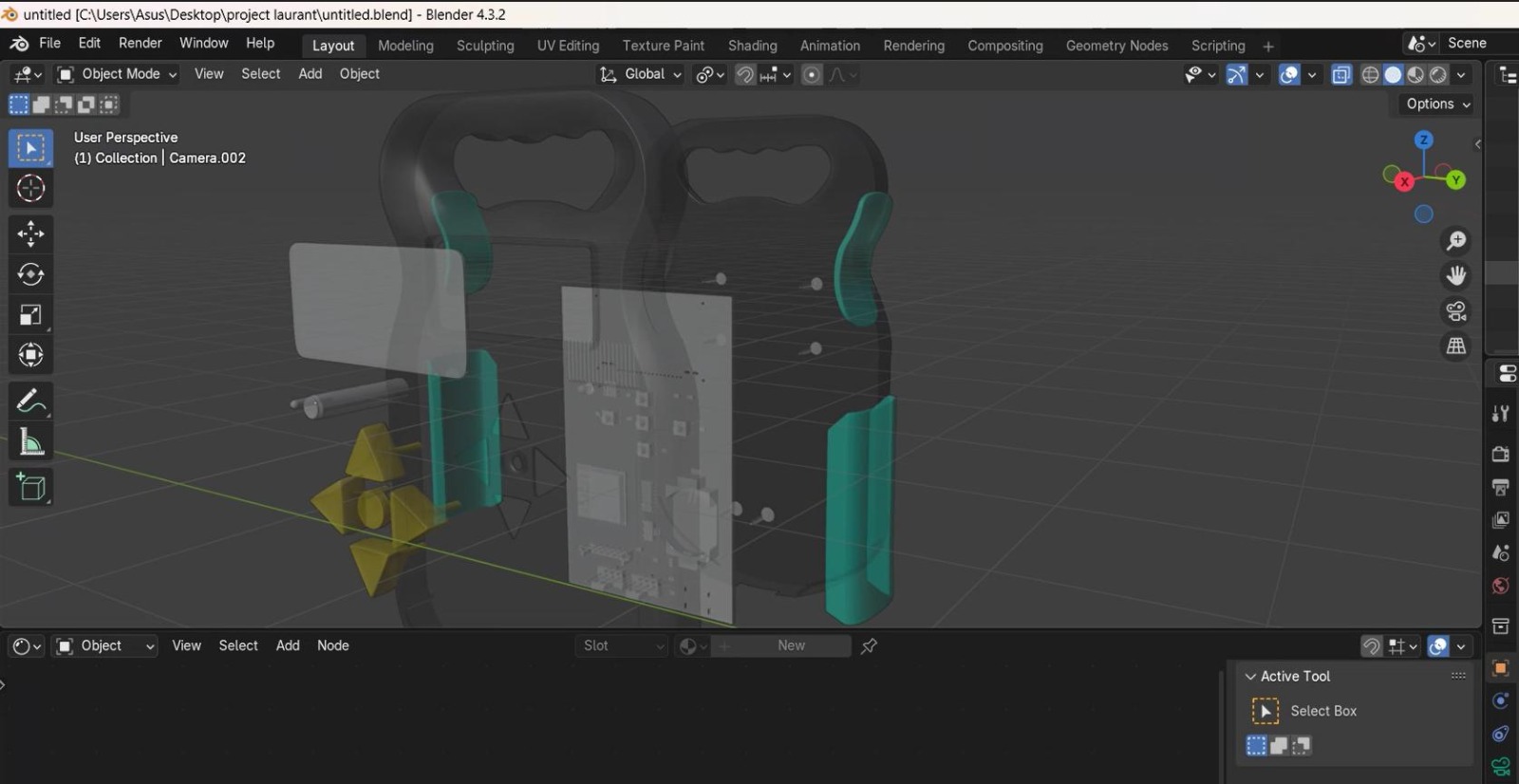Select the Rotate tool
This screenshot has height=784, width=1519.
[30, 274]
